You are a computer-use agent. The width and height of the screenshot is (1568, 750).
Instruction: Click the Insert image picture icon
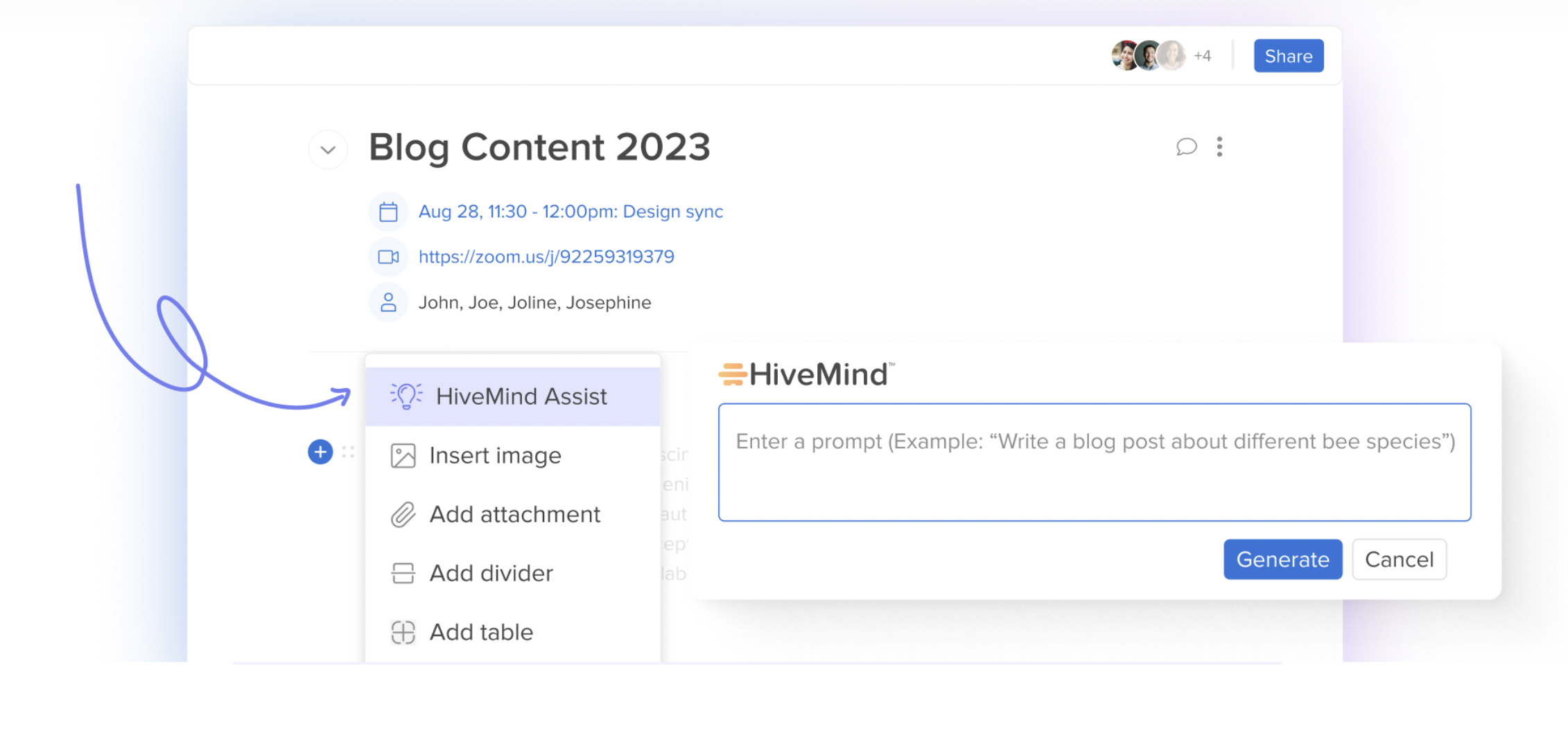tap(403, 456)
